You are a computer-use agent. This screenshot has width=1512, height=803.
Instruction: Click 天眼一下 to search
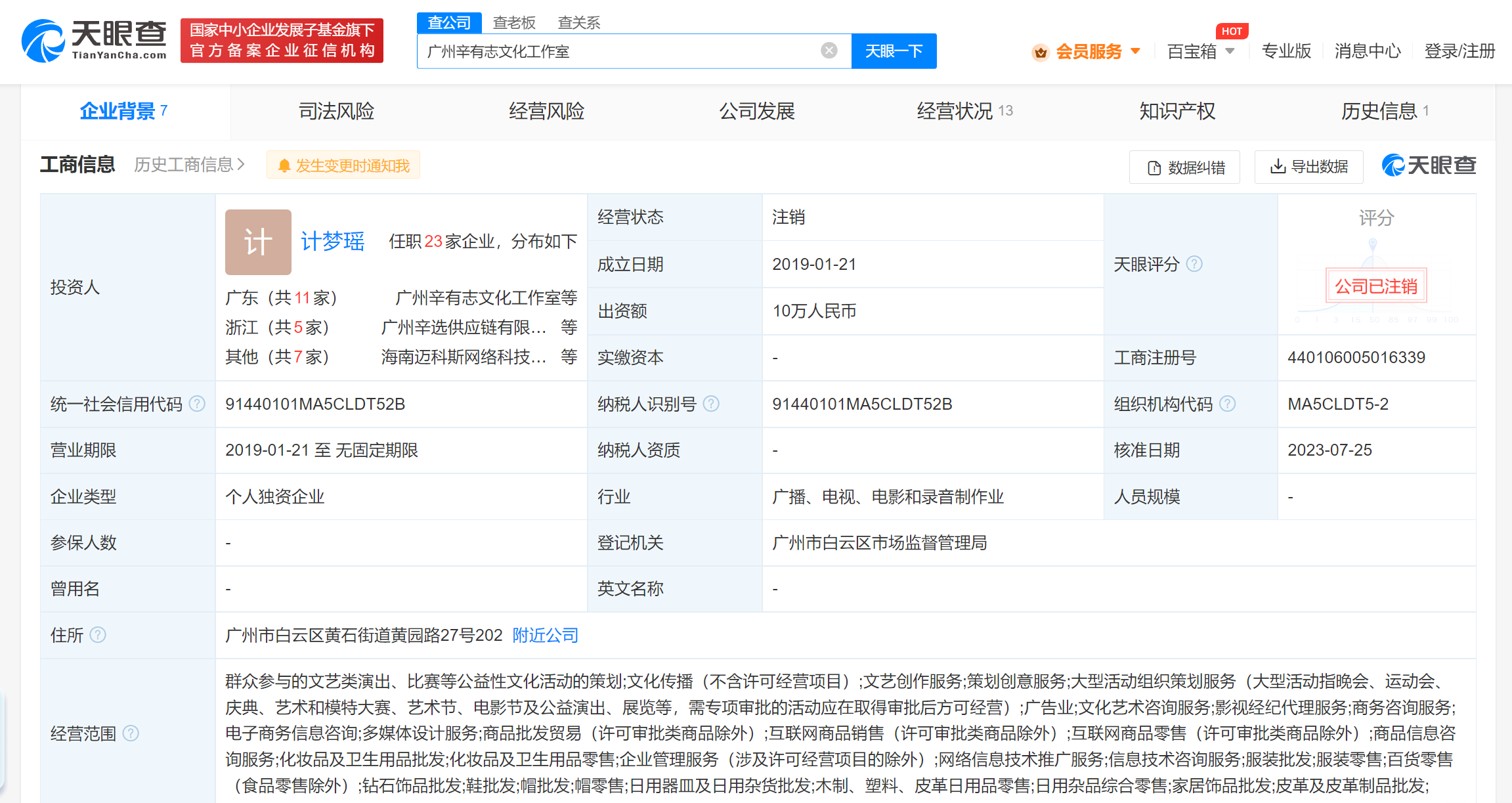[x=894, y=51]
